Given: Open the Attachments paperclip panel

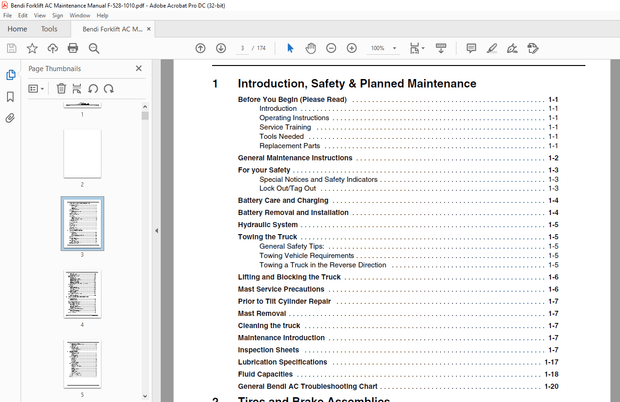Looking at the screenshot, I should tap(10, 118).
